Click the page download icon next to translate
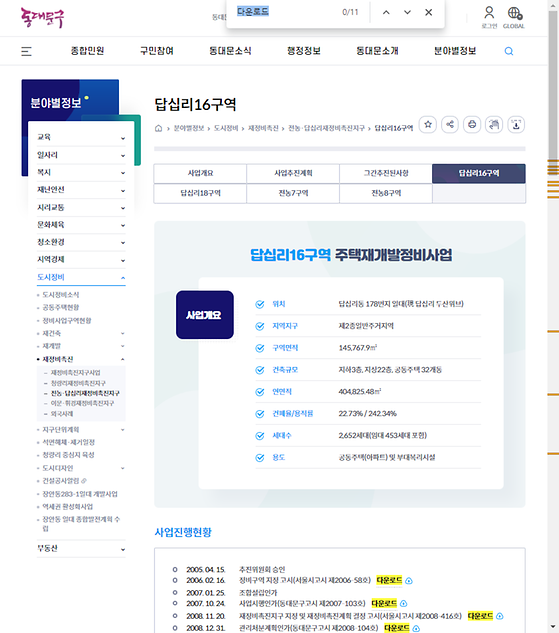The width and height of the screenshot is (559, 633). coord(516,124)
